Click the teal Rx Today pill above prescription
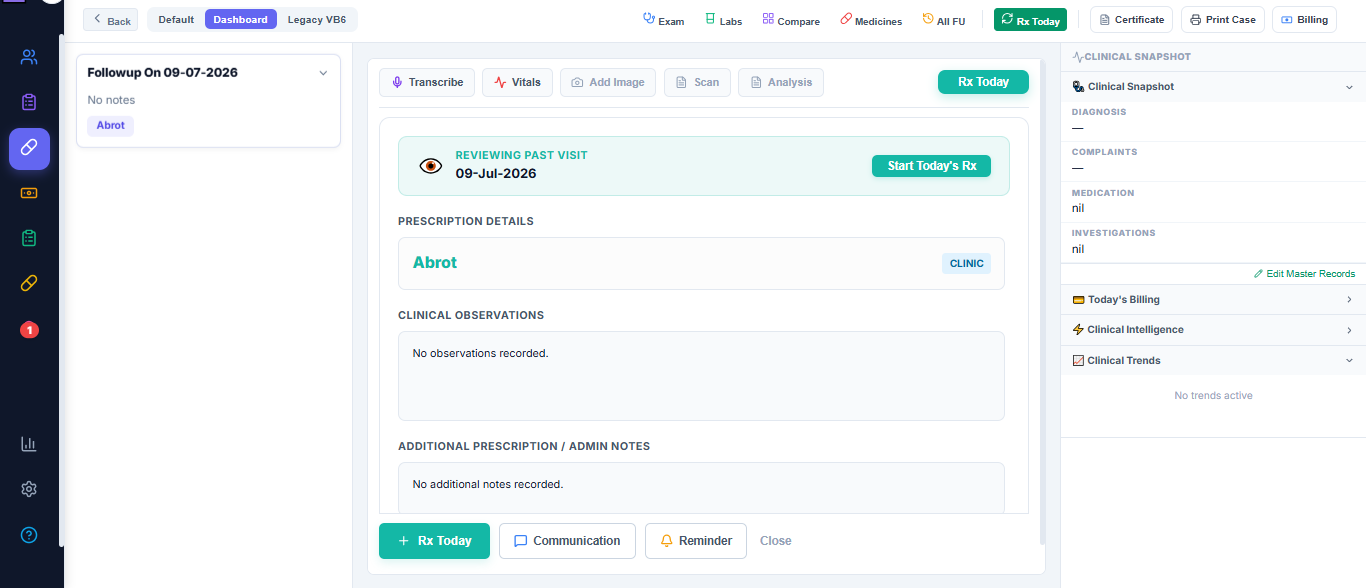 pos(983,82)
